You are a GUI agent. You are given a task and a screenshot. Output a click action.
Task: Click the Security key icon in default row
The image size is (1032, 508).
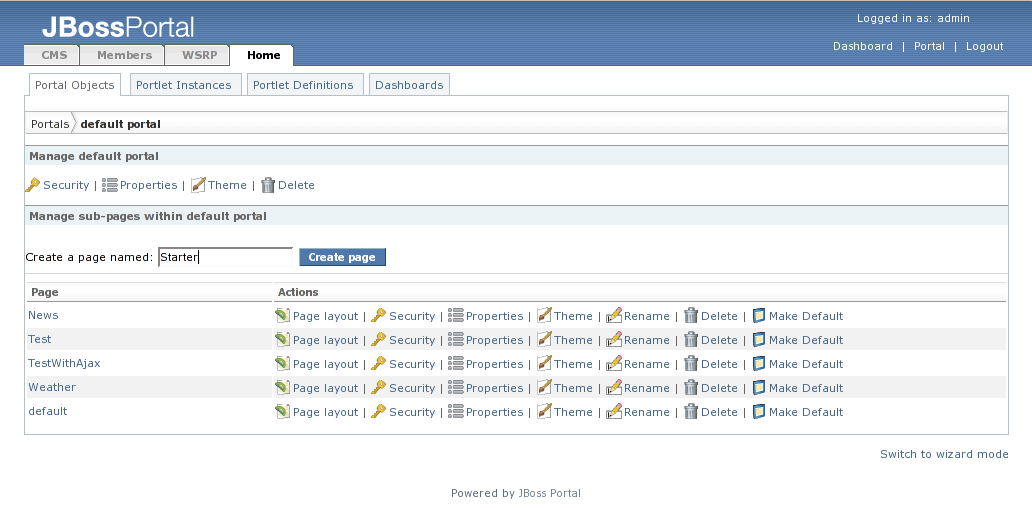click(378, 412)
